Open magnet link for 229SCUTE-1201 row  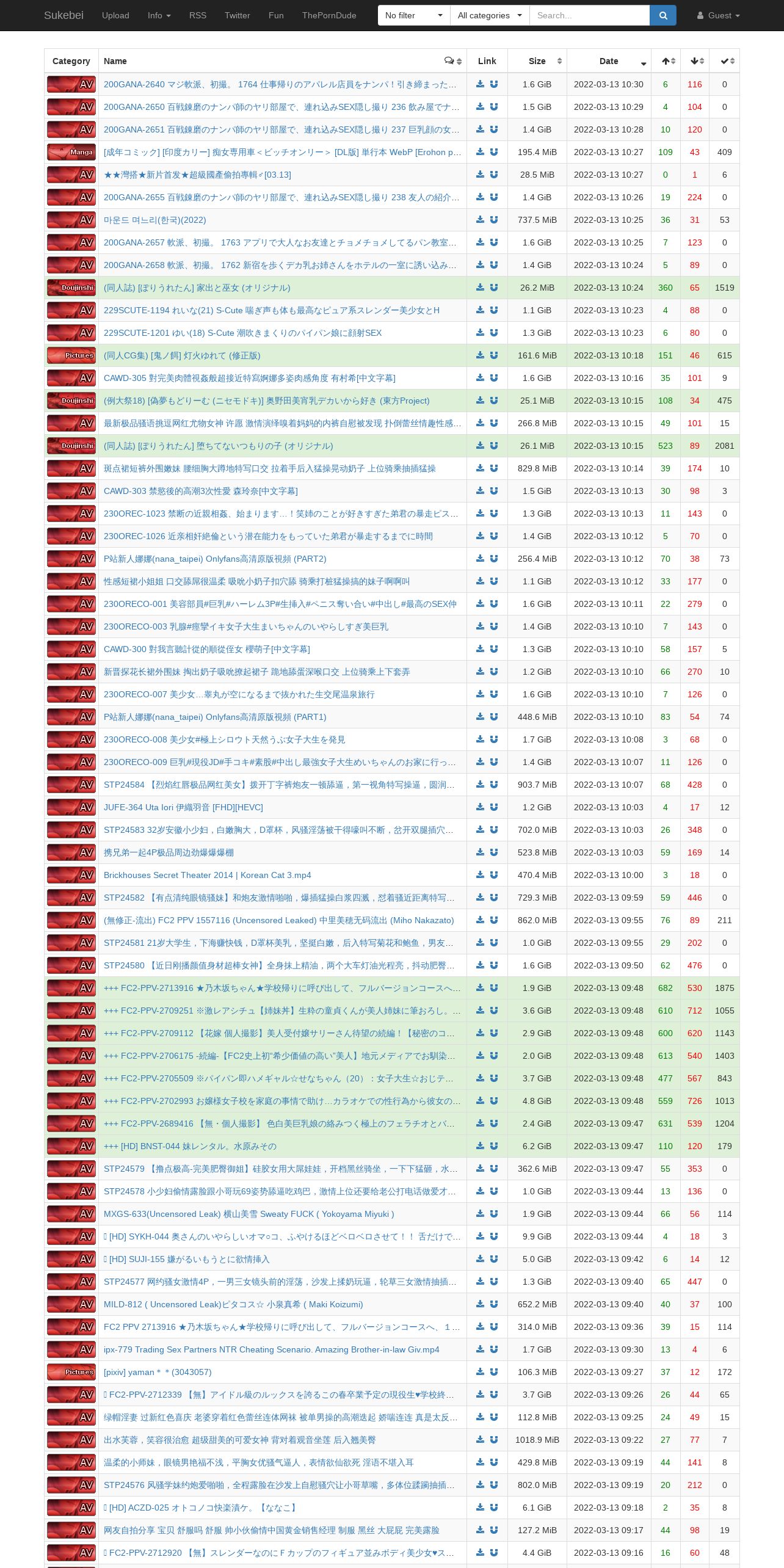pyautogui.click(x=494, y=333)
